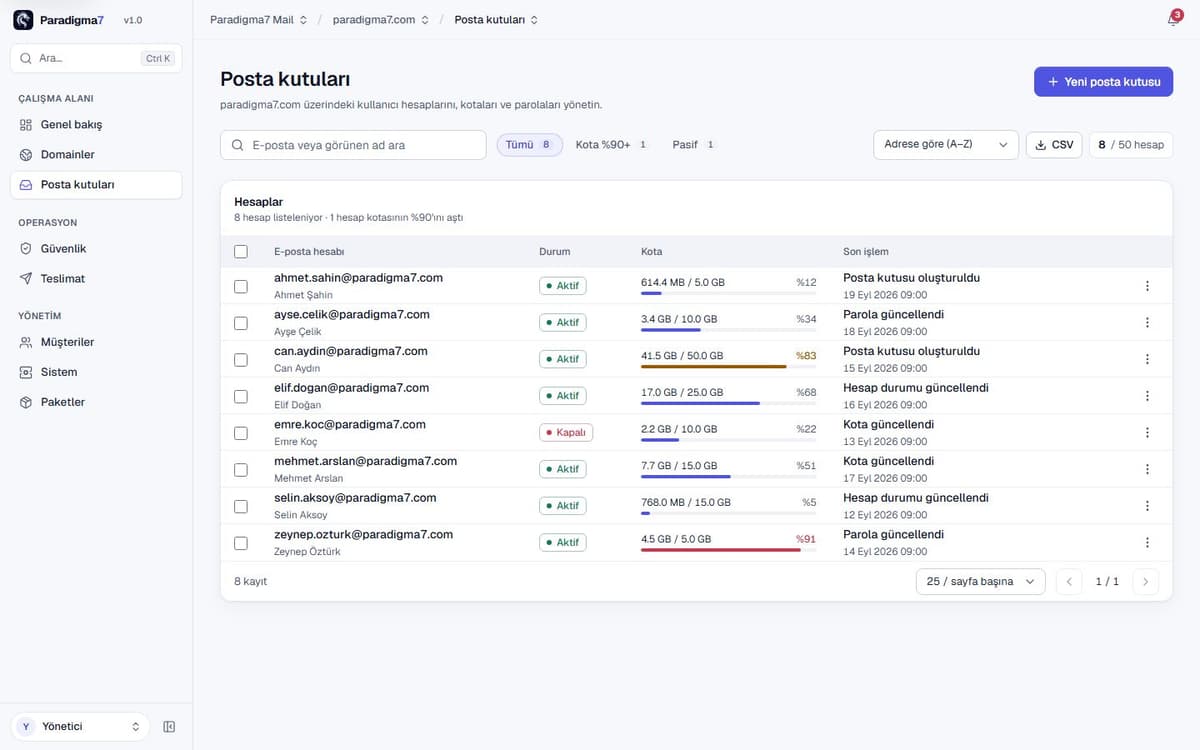Screen dimensions: 1200x750
Task: Click the Paradigma7 logo icon
Action: (23, 20)
